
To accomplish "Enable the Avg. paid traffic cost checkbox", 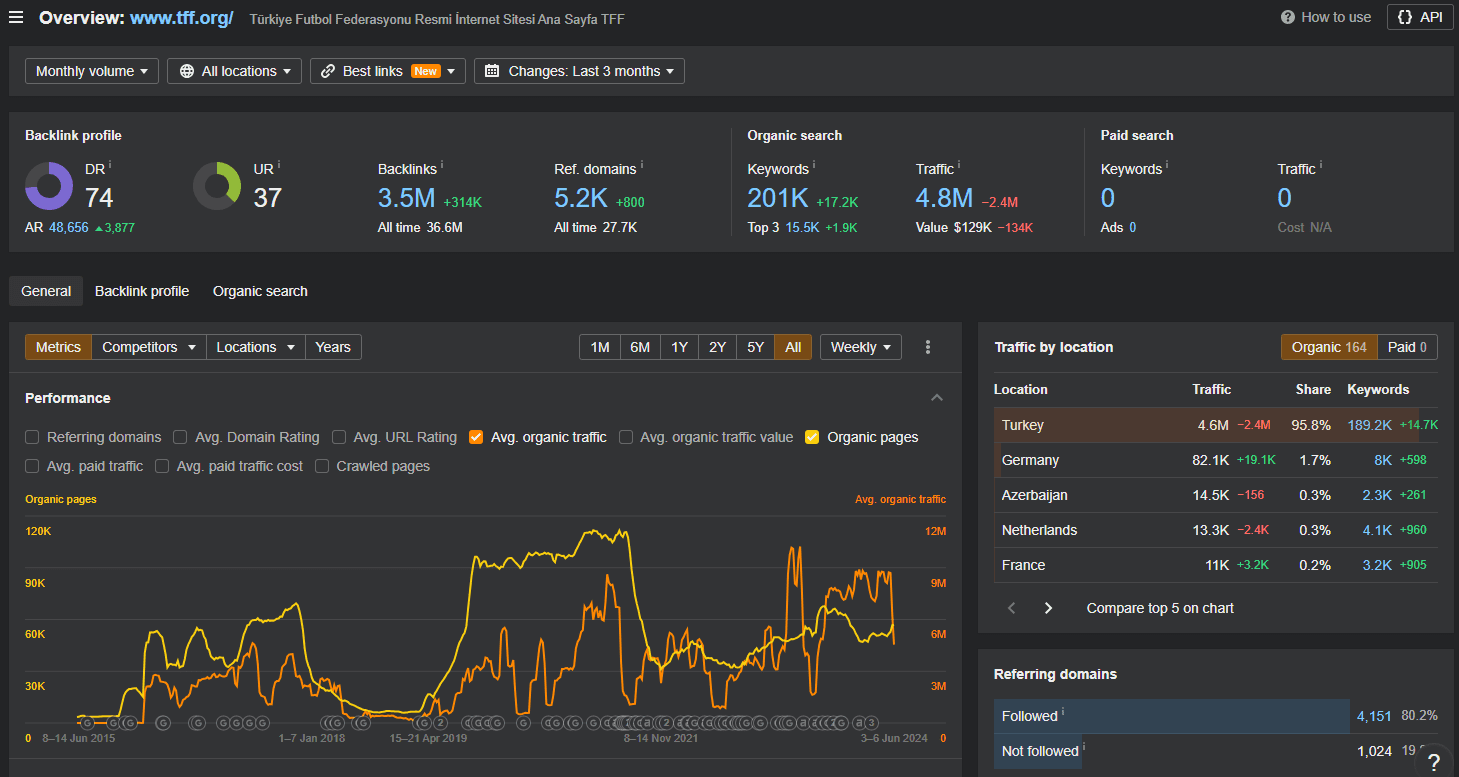I will click(x=162, y=466).
